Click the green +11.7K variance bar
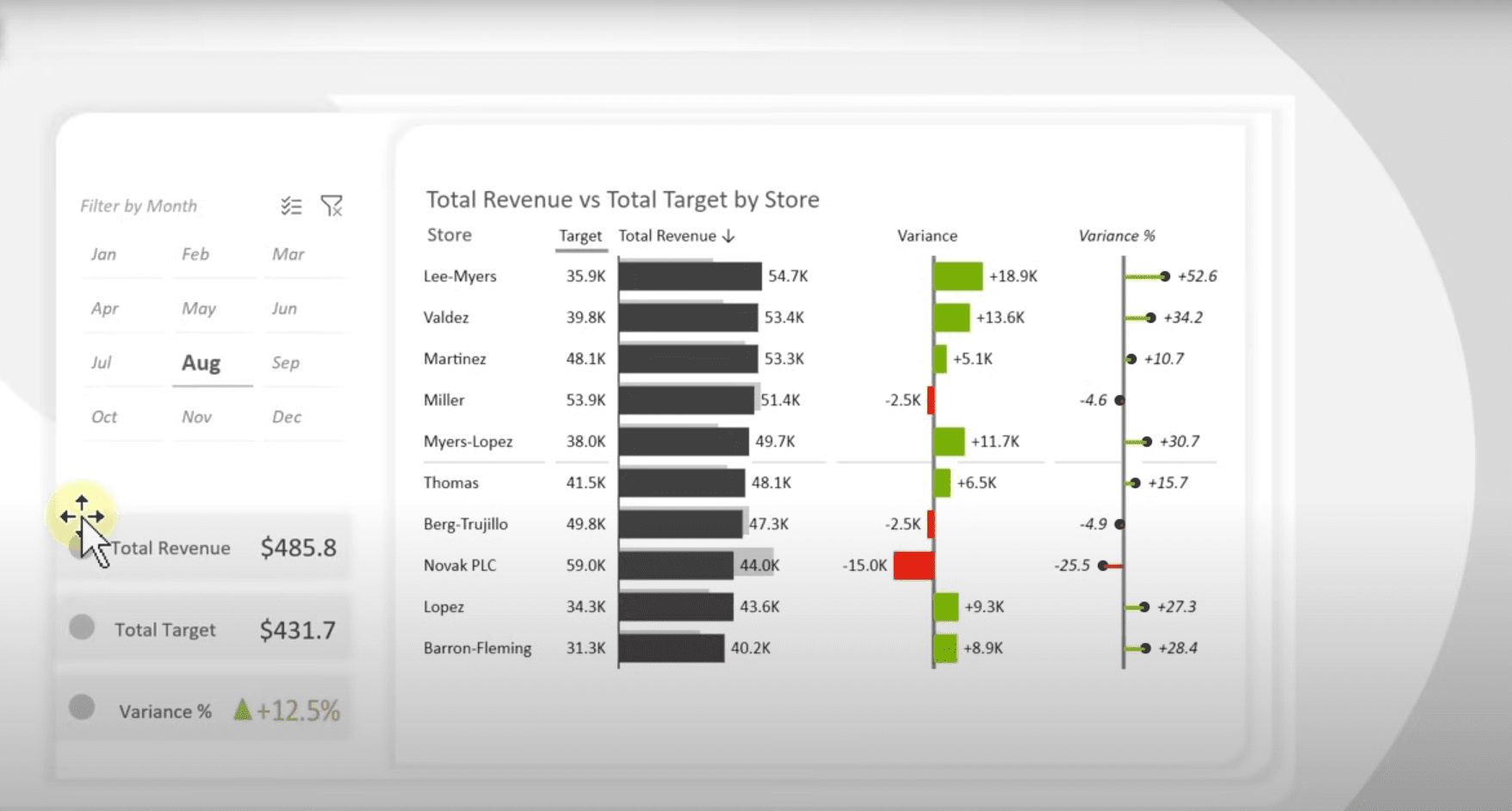 950,442
